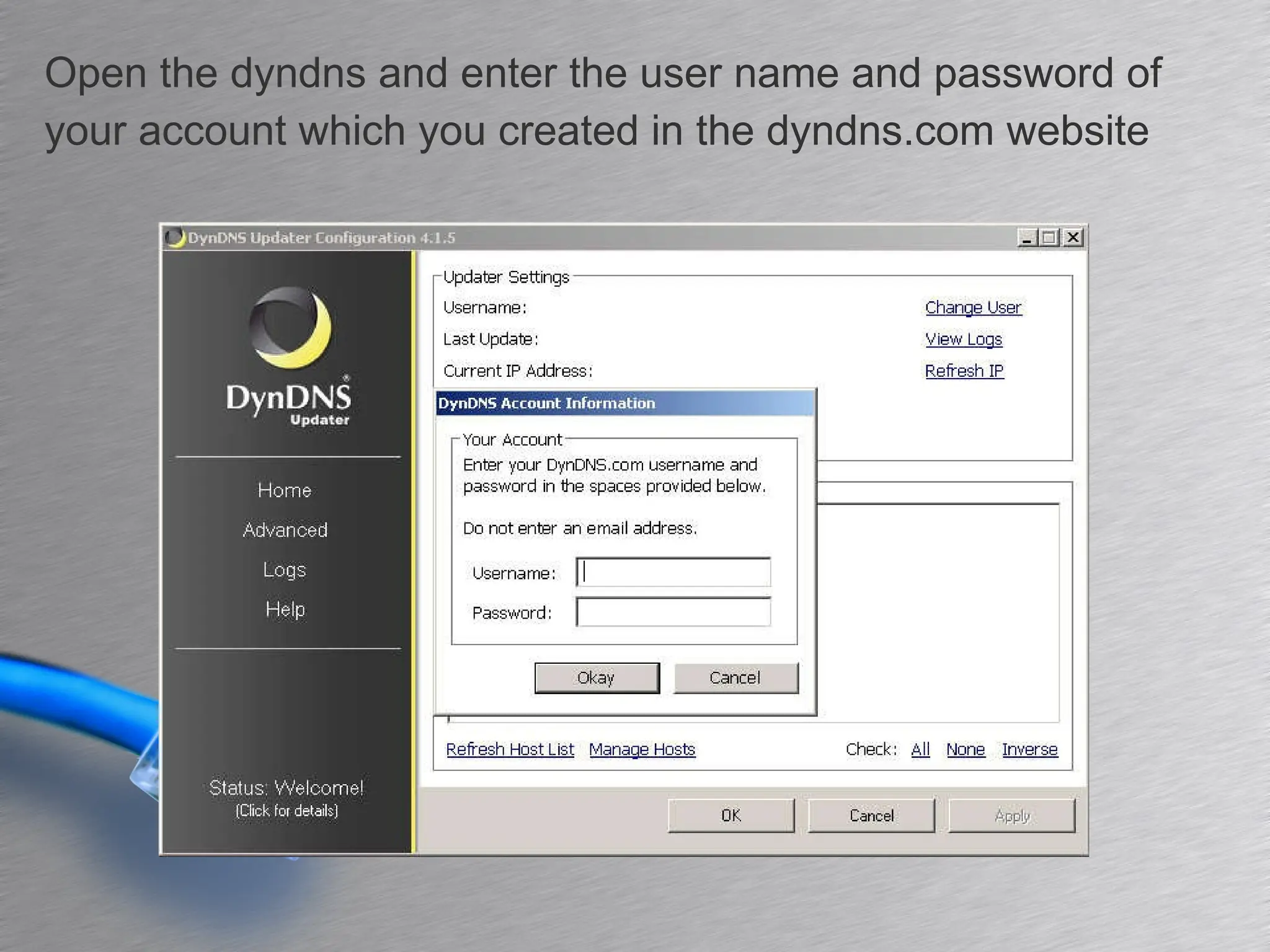The image size is (1270, 952).
Task: Minimize the DynDNS Updater Configuration window
Action: (1027, 237)
